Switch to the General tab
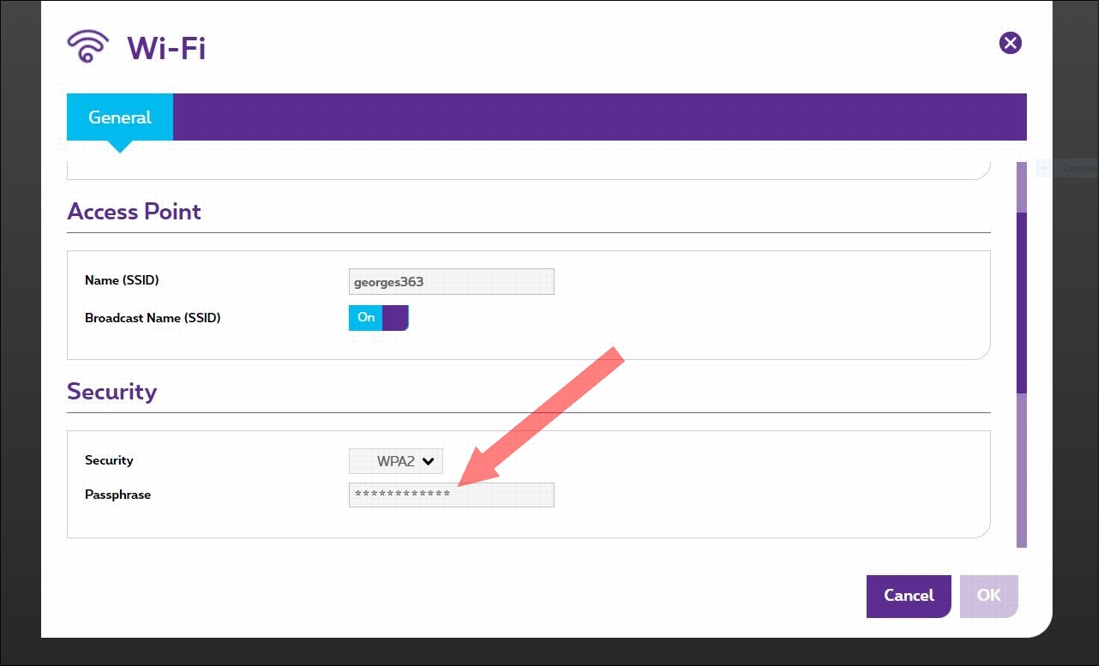This screenshot has height=666, width=1099. [x=119, y=117]
